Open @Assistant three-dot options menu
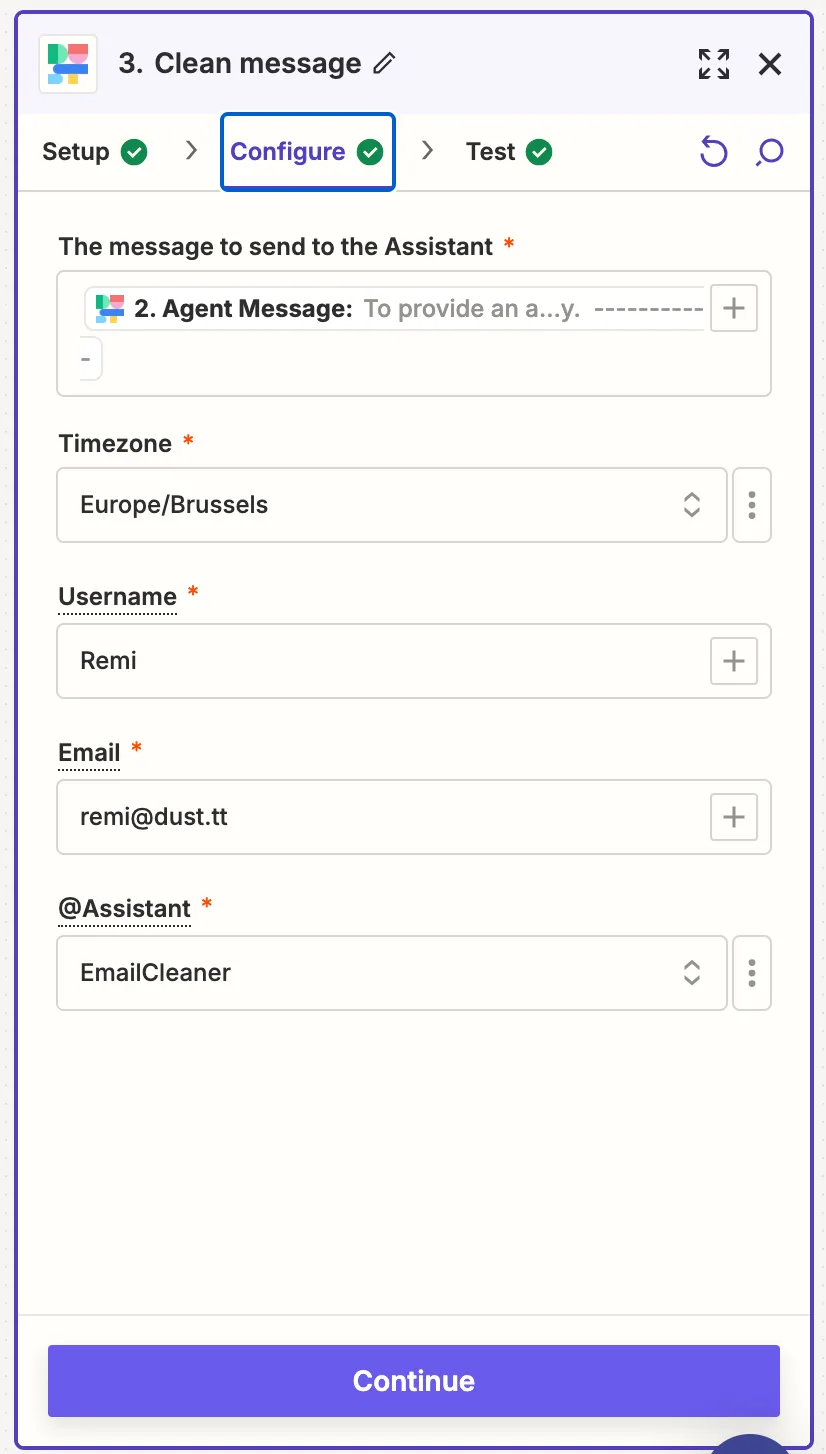The width and height of the screenshot is (826, 1454). (x=752, y=973)
